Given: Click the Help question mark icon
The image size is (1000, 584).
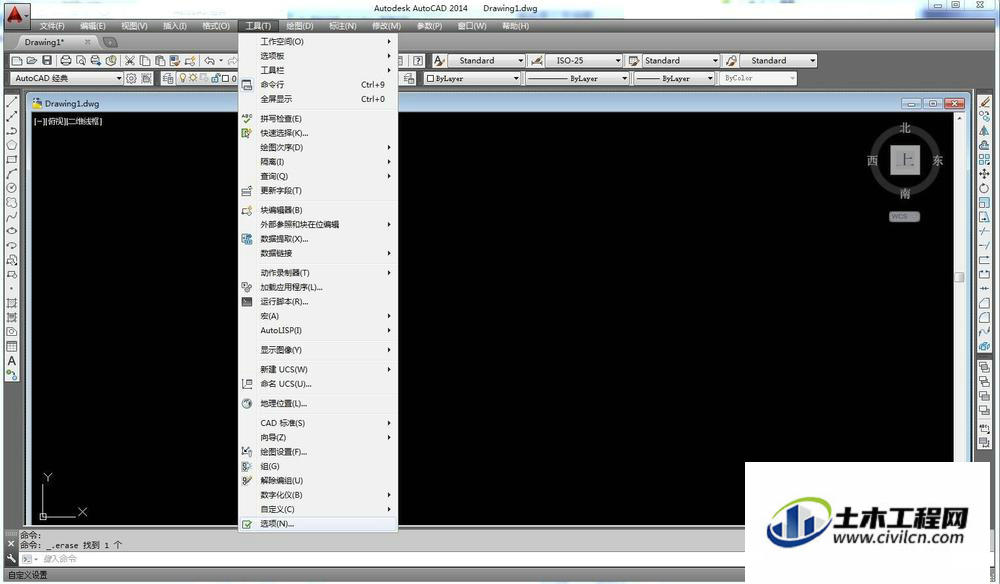Looking at the screenshot, I should 418,61.
